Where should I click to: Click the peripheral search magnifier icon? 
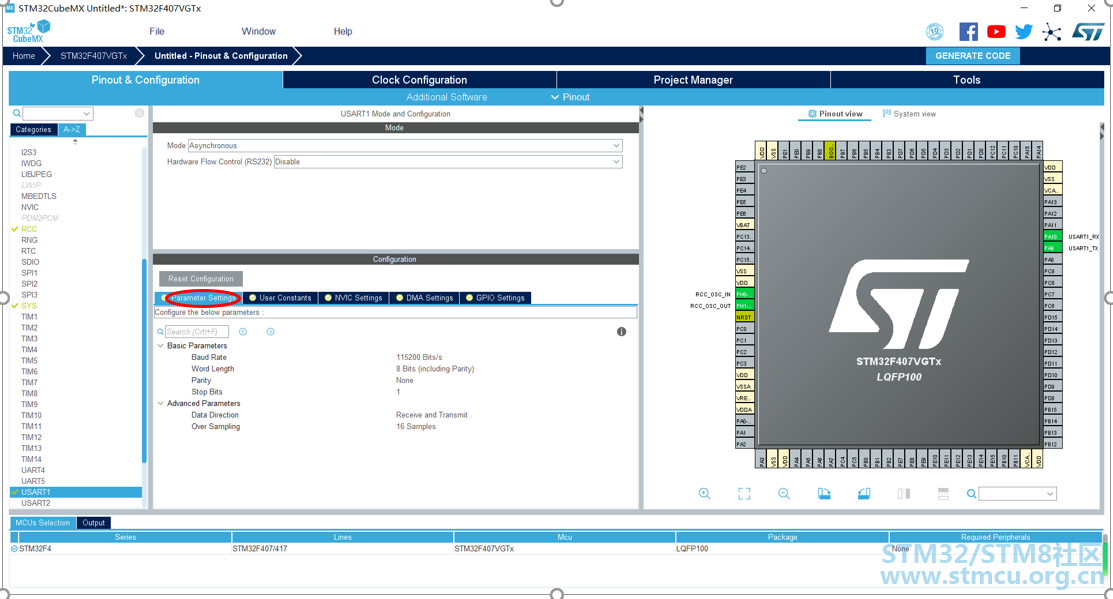(x=16, y=114)
